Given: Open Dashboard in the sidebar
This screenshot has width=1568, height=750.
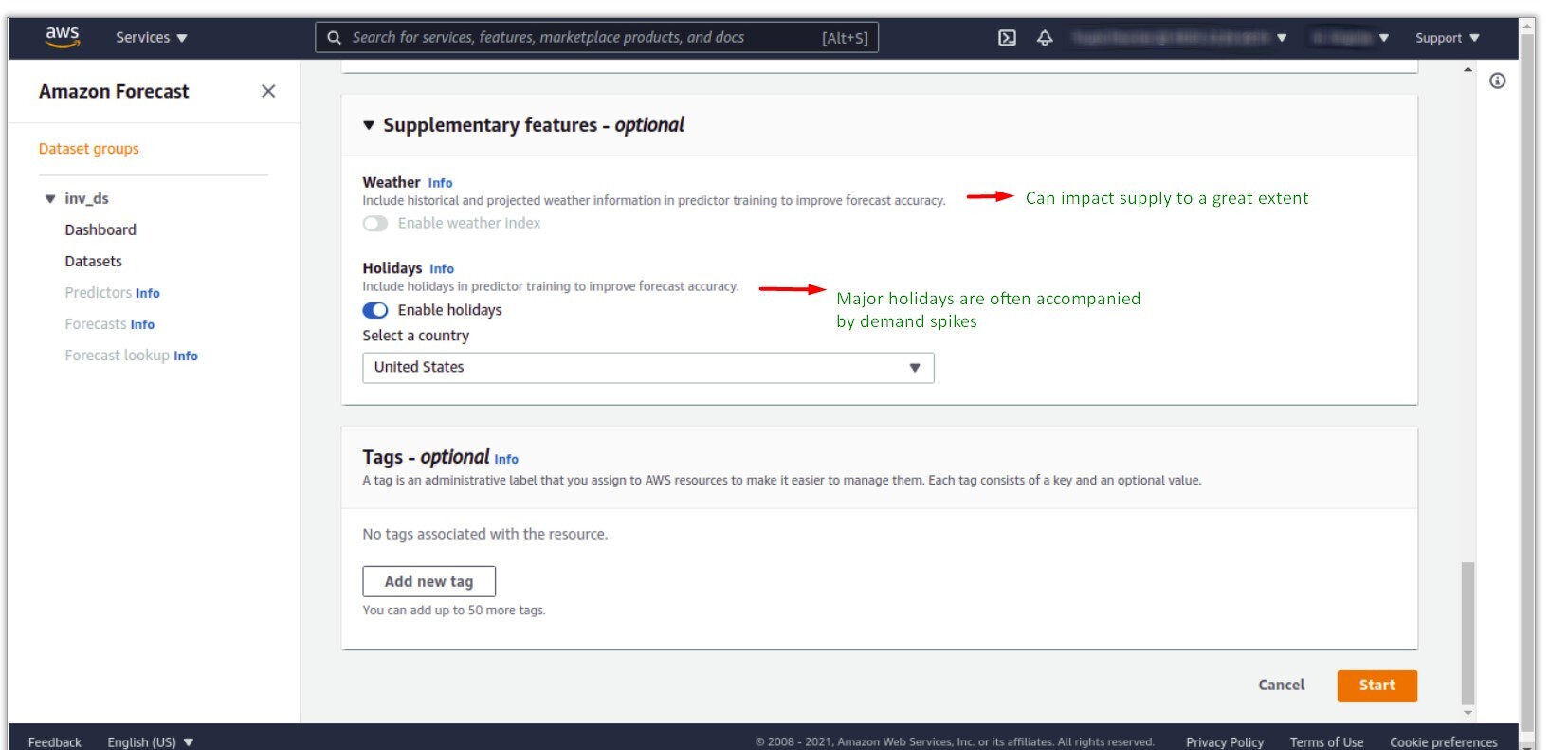Looking at the screenshot, I should pos(100,229).
